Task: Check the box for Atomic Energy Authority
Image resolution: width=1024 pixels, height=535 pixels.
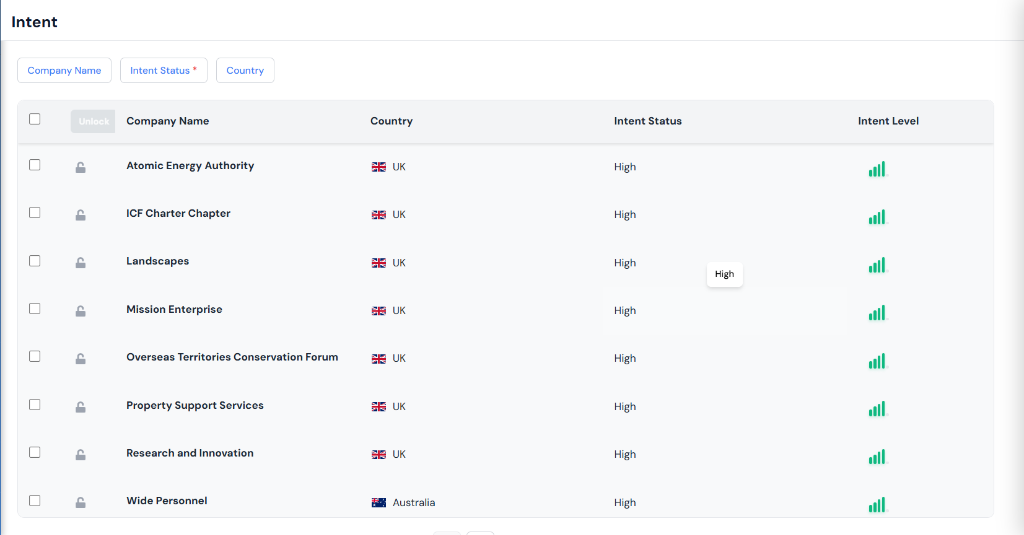Action: point(35,165)
